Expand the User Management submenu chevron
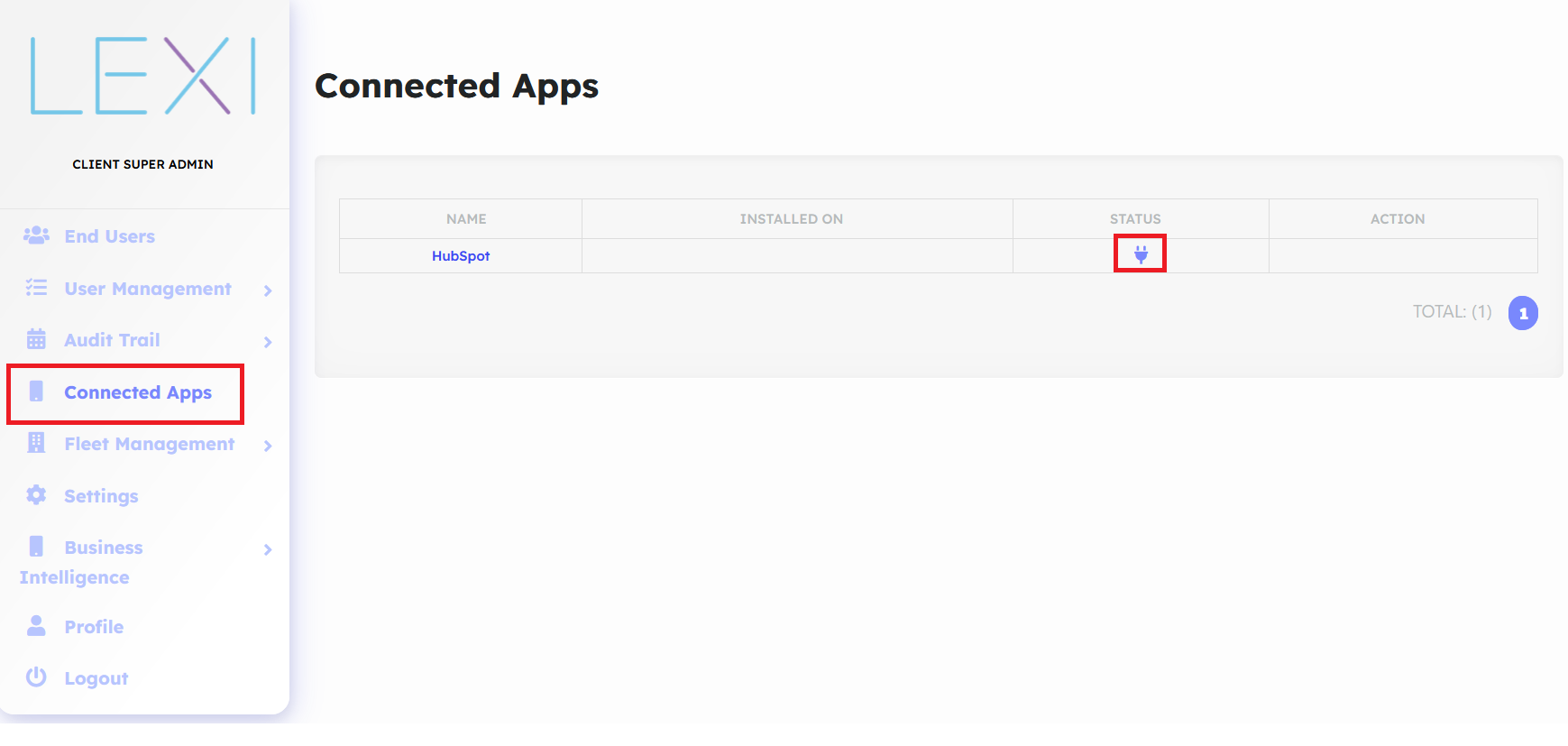The width and height of the screenshot is (1568, 746). [x=268, y=290]
